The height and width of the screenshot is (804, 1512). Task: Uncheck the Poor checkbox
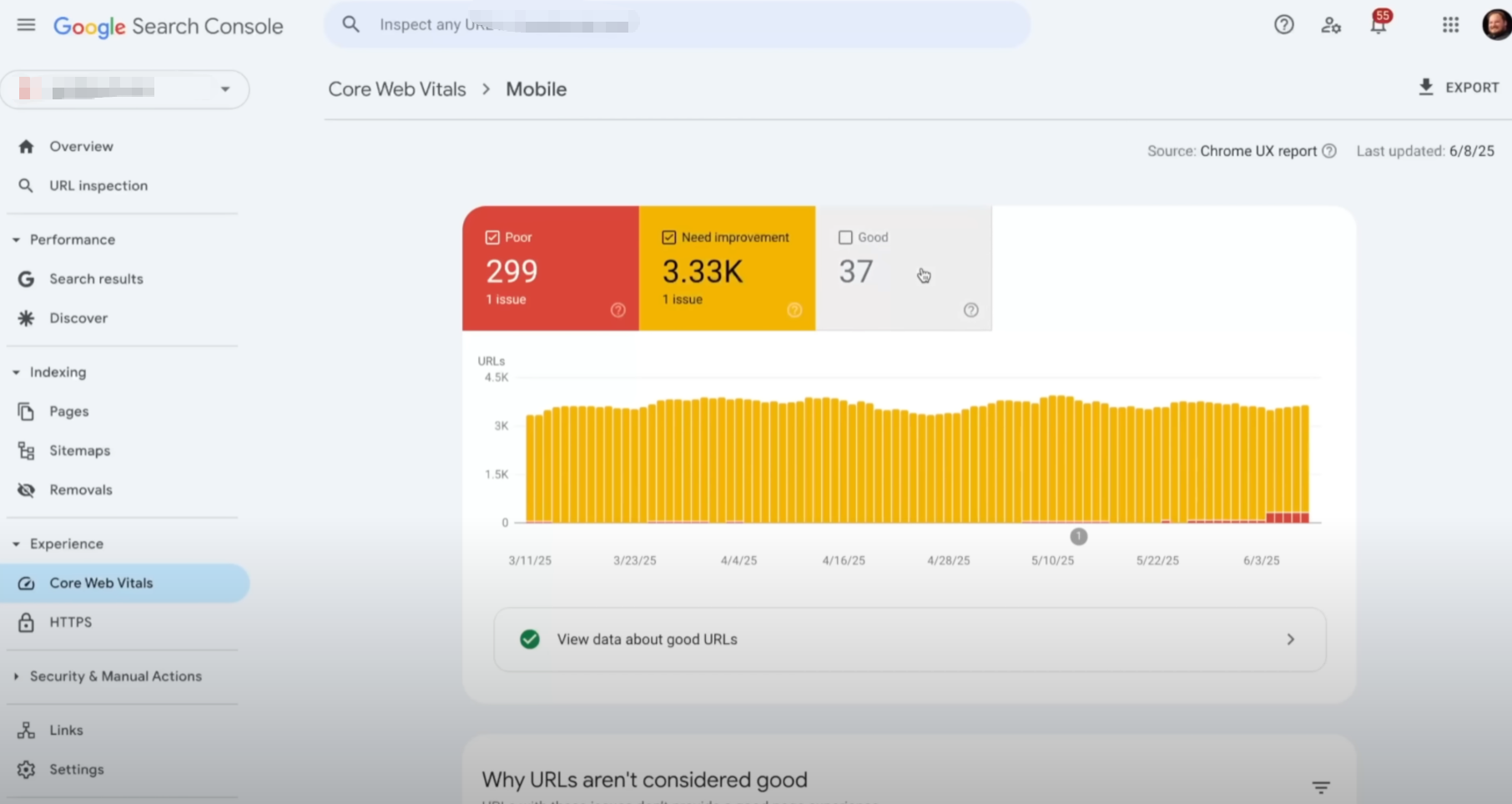[x=492, y=237]
